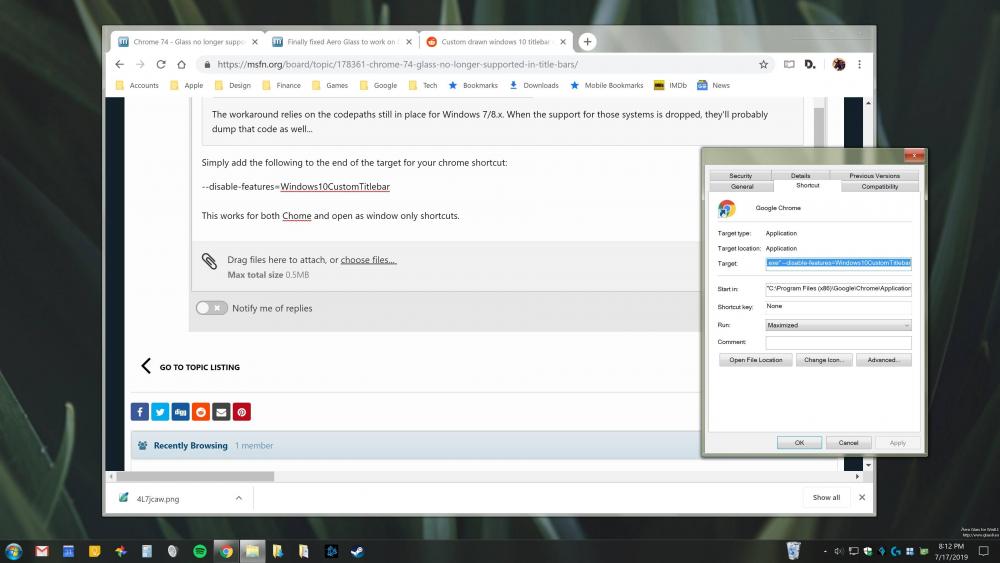Open Spotify from the taskbar

click(199, 551)
